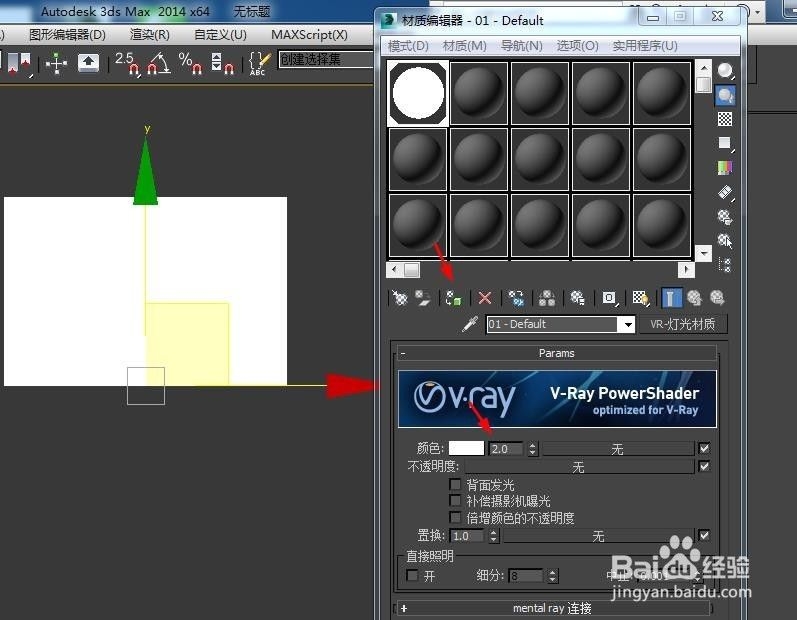Click Sample Type sphere icon
The width and height of the screenshot is (797, 620).
[x=725, y=71]
